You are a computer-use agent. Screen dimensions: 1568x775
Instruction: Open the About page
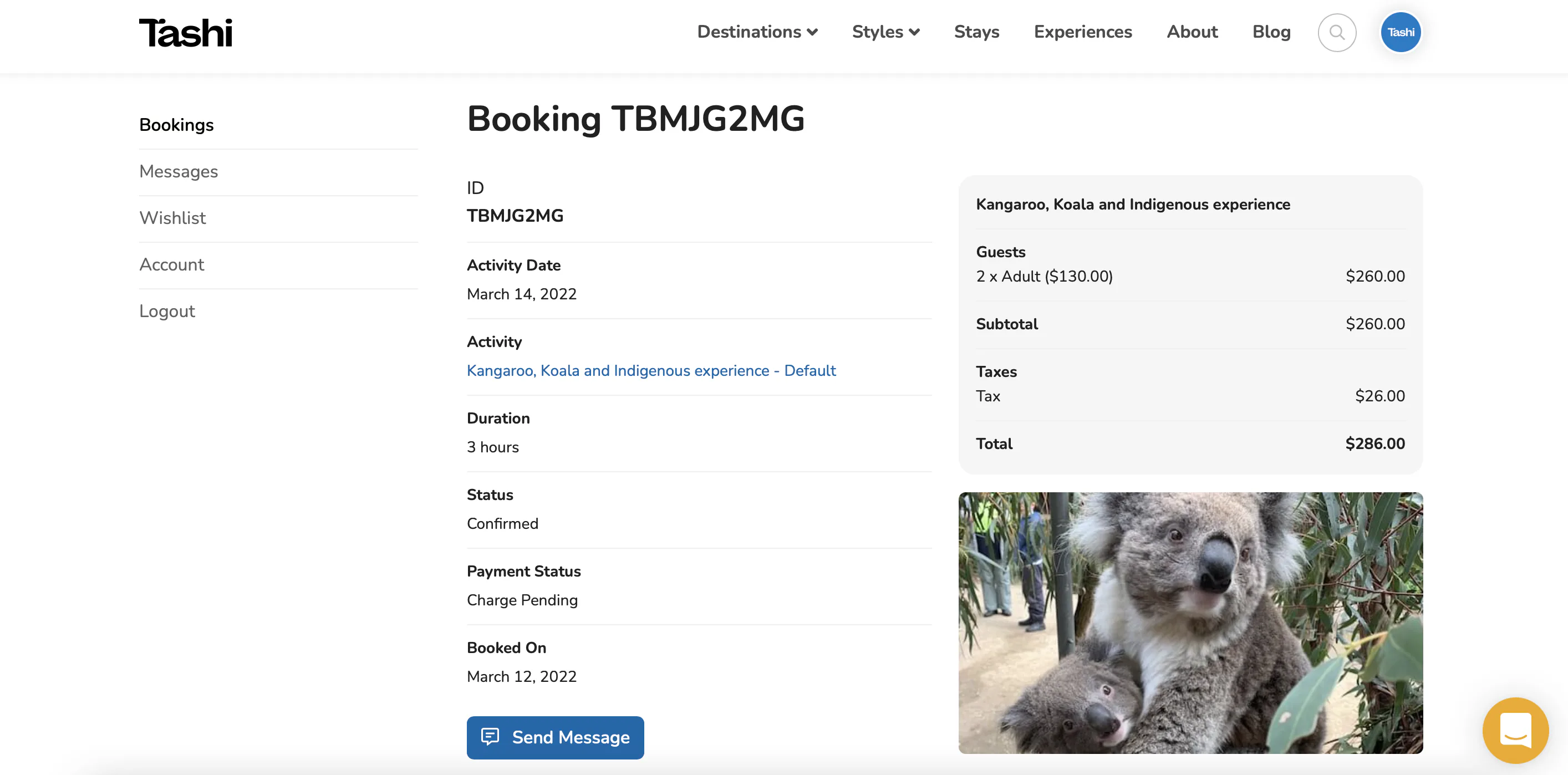1192,32
